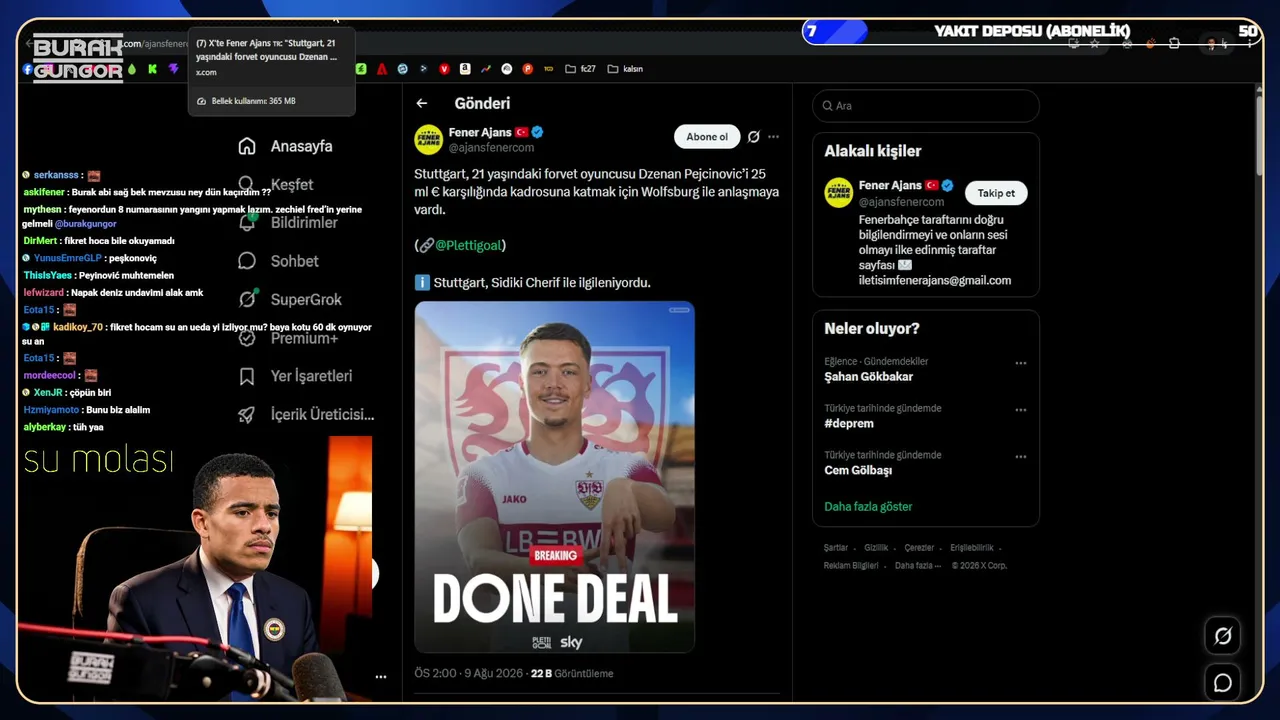Click the three dots under the webcam overlay
The image size is (1280, 720).
pos(381,677)
